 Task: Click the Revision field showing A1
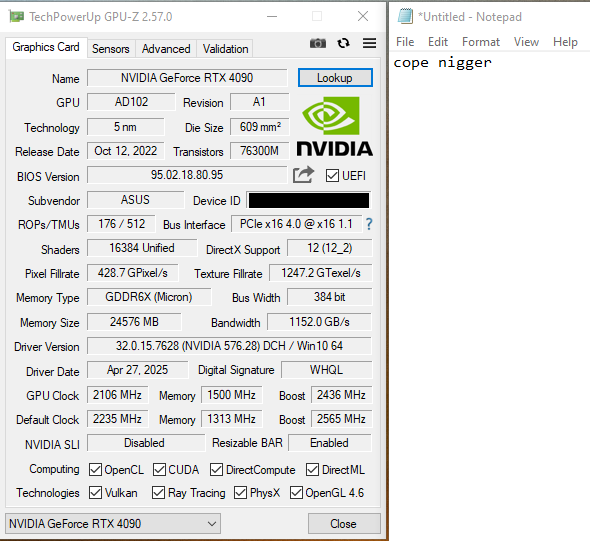click(260, 102)
